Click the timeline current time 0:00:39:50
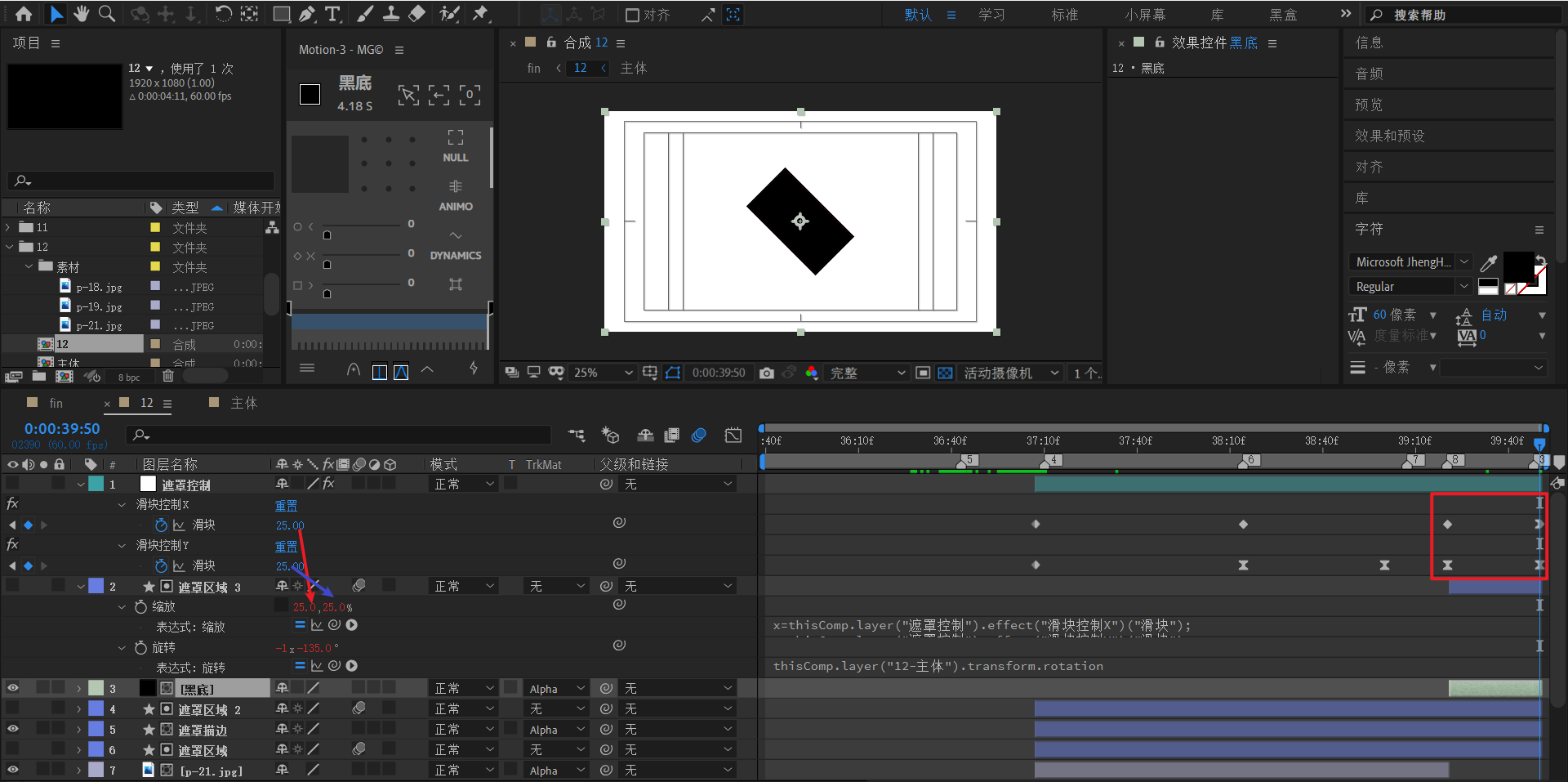 [x=62, y=428]
